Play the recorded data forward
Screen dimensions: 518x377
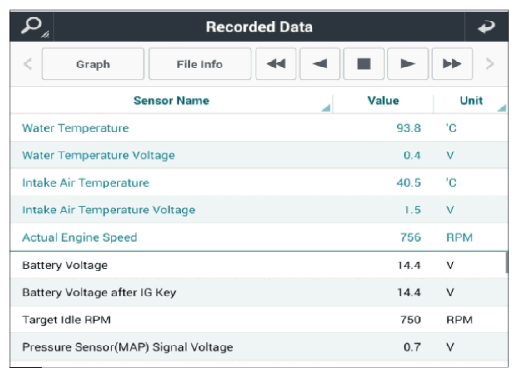click(x=408, y=64)
